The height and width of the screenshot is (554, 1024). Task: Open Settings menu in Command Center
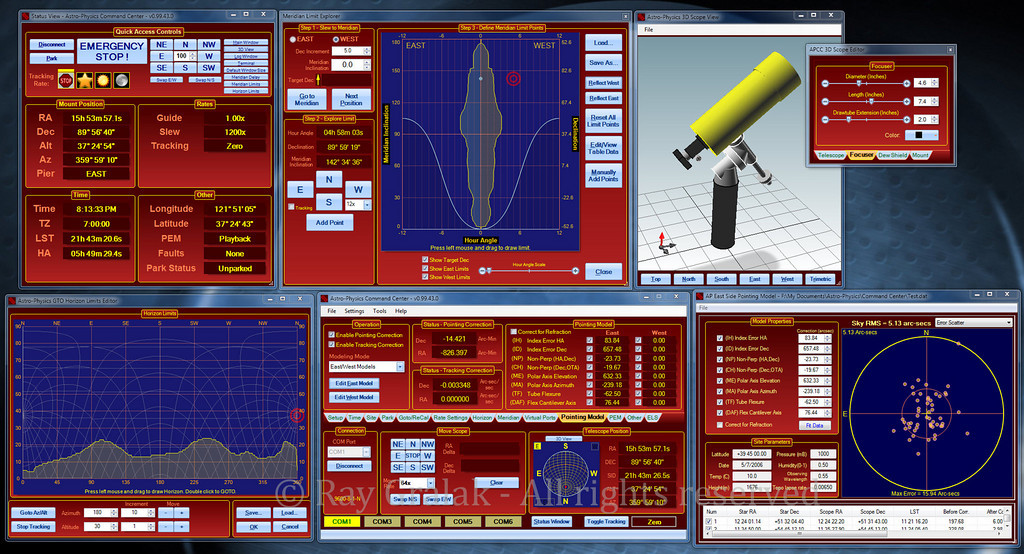click(x=354, y=311)
